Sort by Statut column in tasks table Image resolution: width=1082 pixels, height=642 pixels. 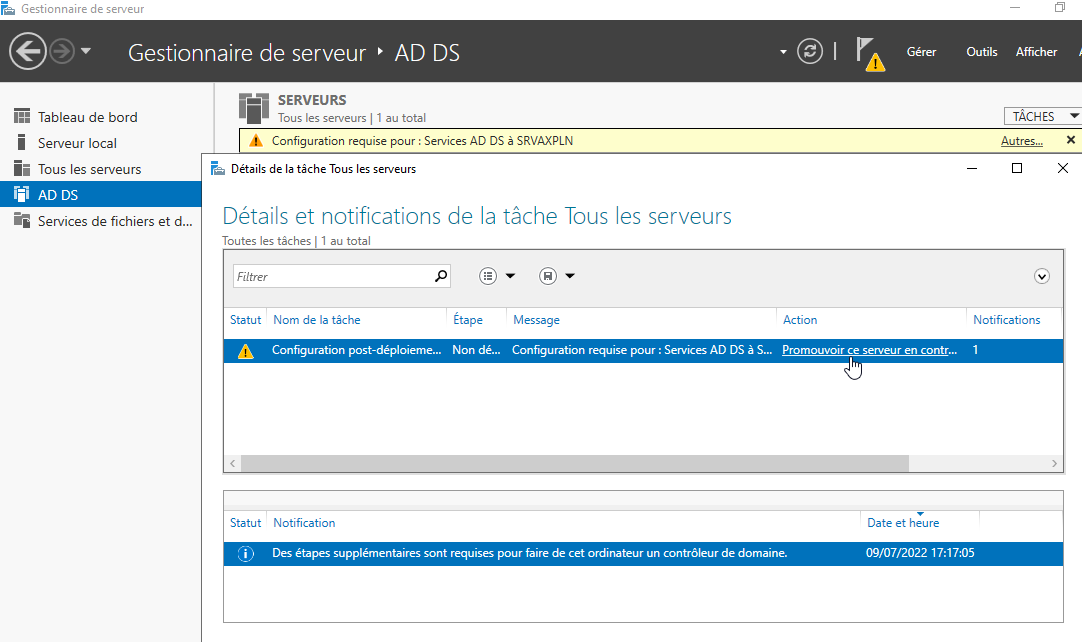point(245,320)
